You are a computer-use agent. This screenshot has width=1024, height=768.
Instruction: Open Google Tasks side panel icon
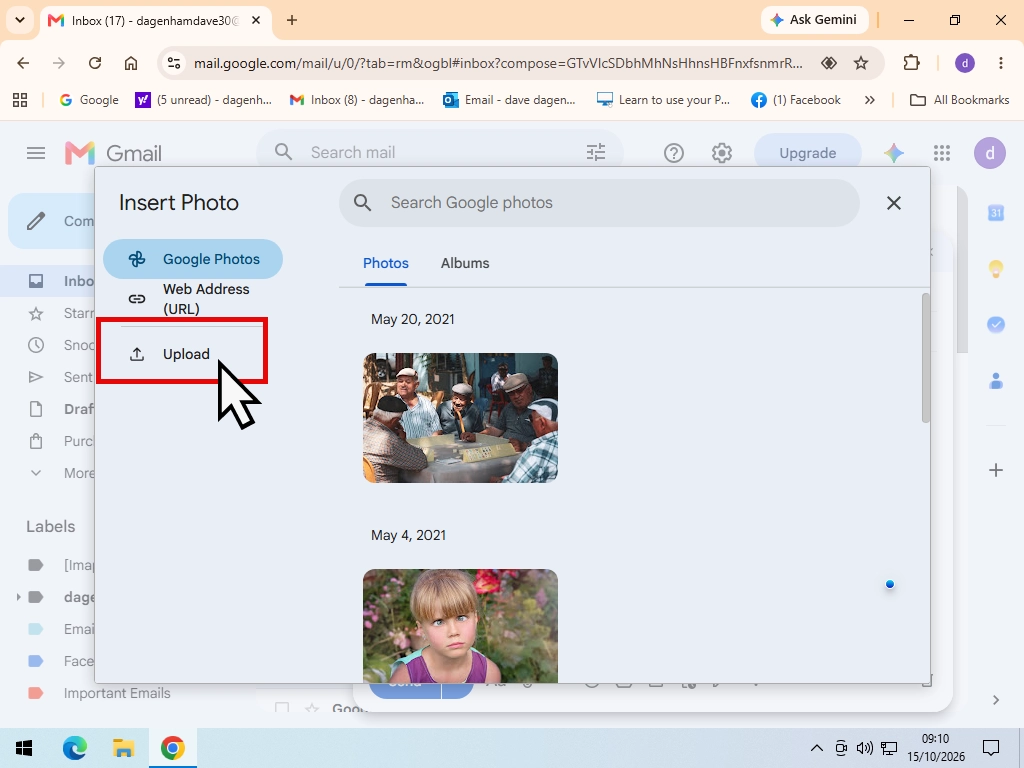tap(995, 324)
